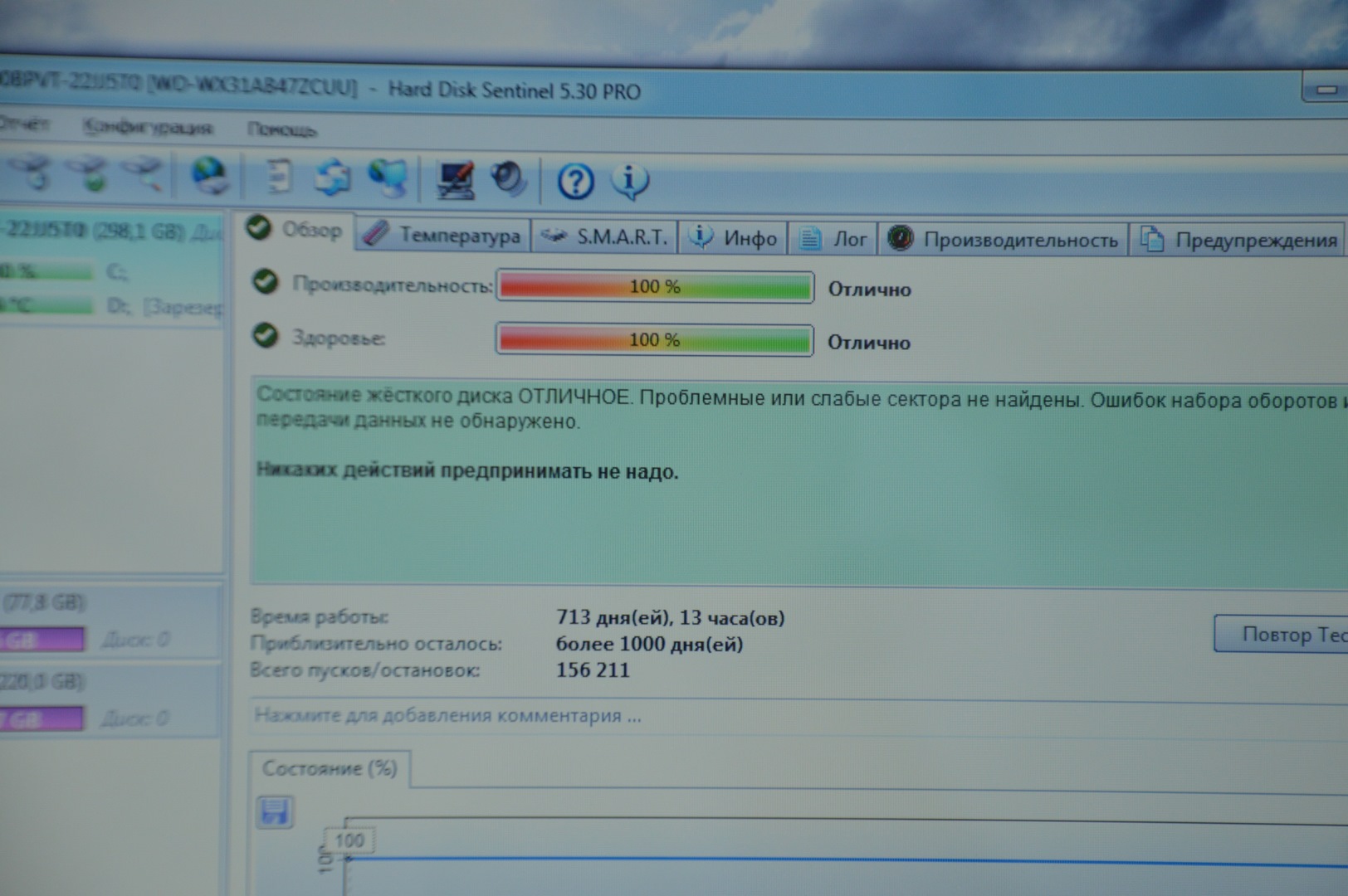Click the speaker sound toolbar icon

click(508, 179)
